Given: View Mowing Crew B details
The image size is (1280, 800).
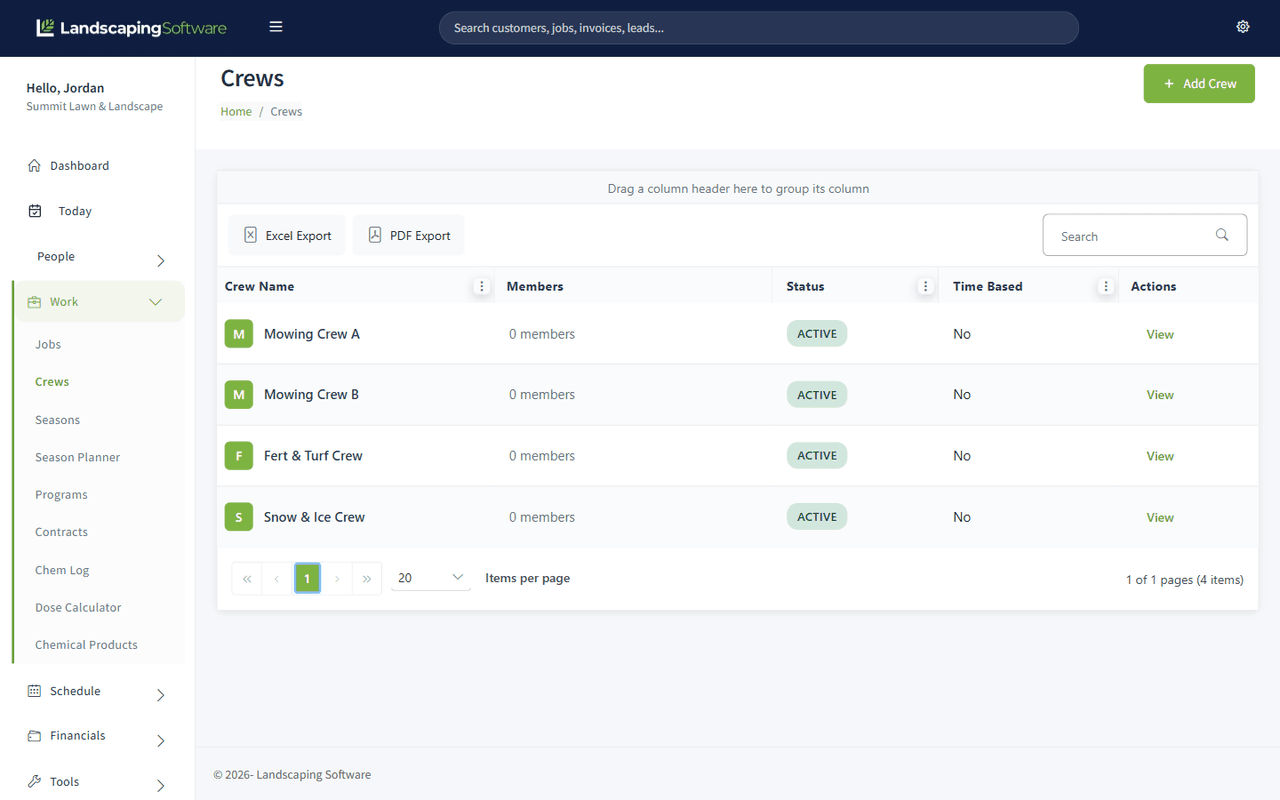Looking at the screenshot, I should pyautogui.click(x=1160, y=395).
